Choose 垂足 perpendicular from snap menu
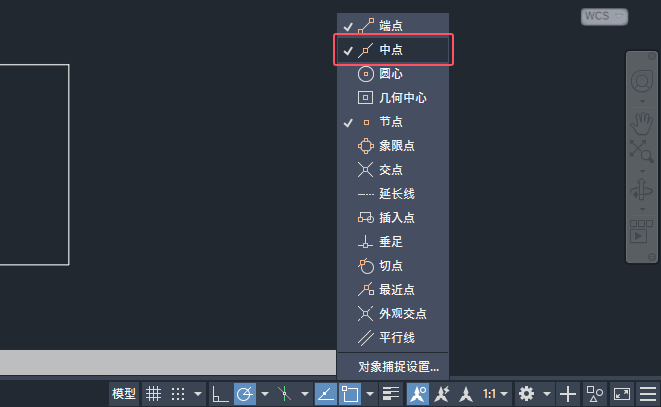Screen dimensions: 661x407 point(392,242)
